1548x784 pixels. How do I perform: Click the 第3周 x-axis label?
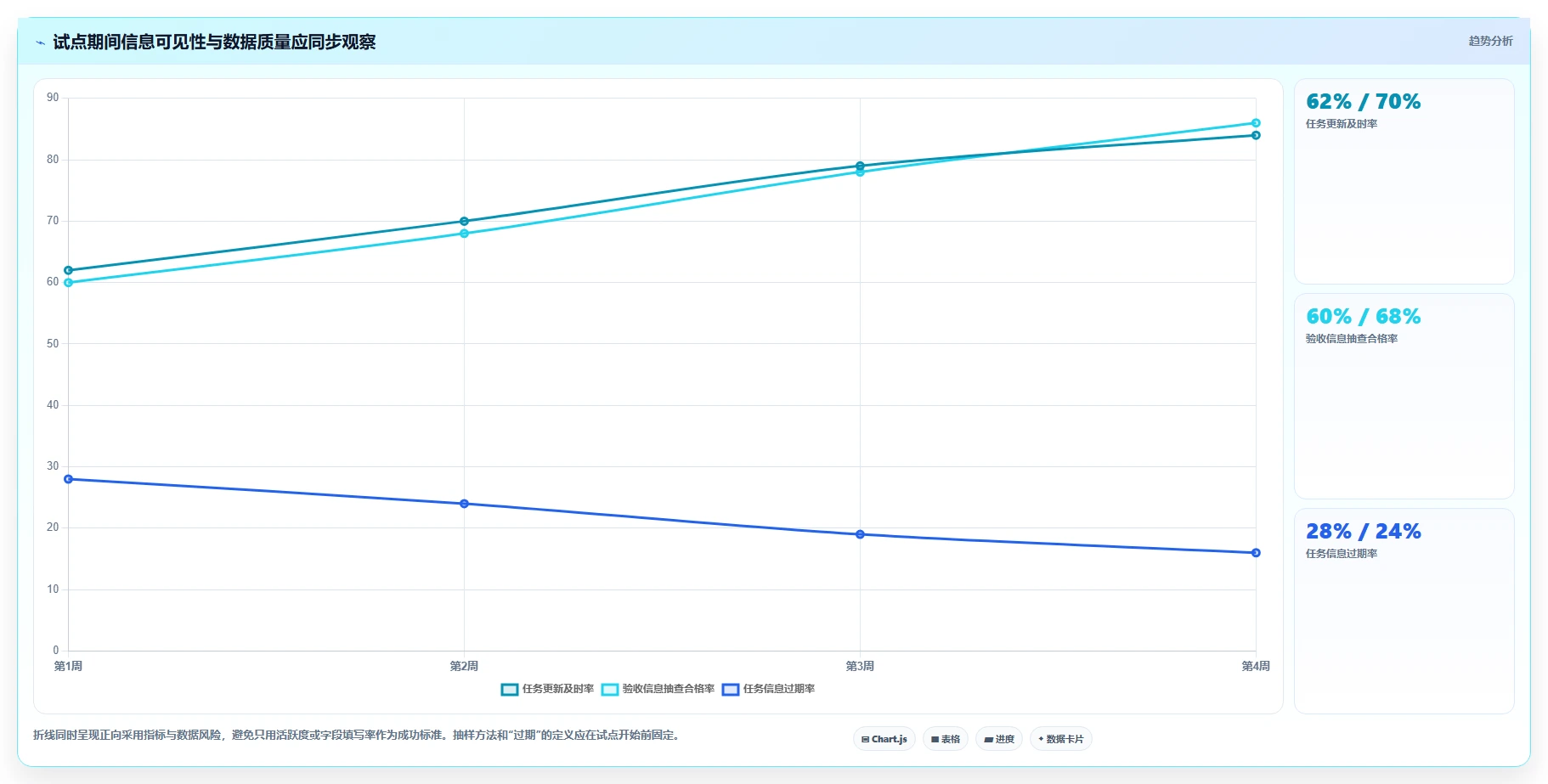pyautogui.click(x=860, y=666)
